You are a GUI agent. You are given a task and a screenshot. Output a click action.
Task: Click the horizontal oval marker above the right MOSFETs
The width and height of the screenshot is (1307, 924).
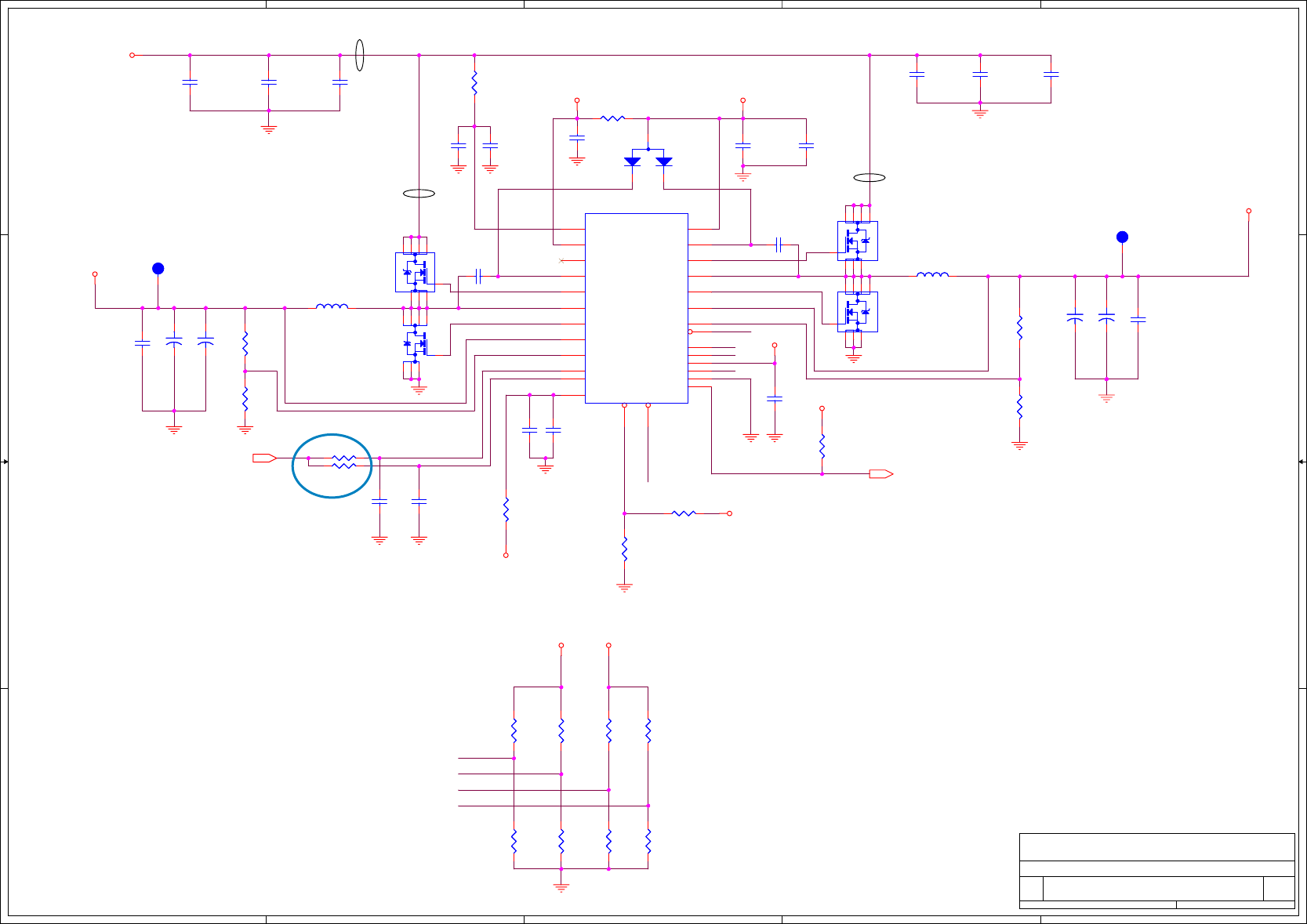870,177
